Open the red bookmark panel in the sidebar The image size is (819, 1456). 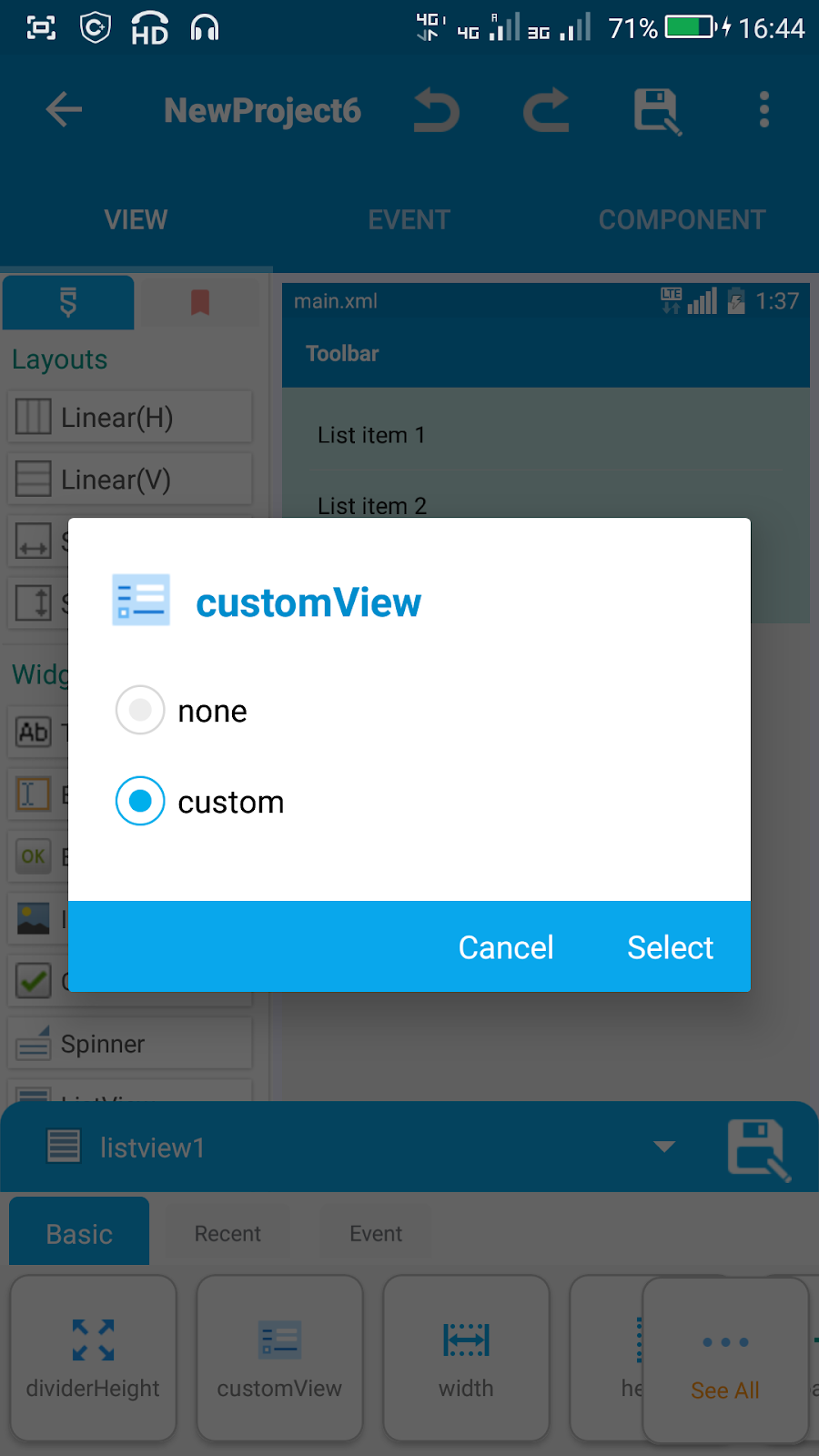click(x=199, y=302)
